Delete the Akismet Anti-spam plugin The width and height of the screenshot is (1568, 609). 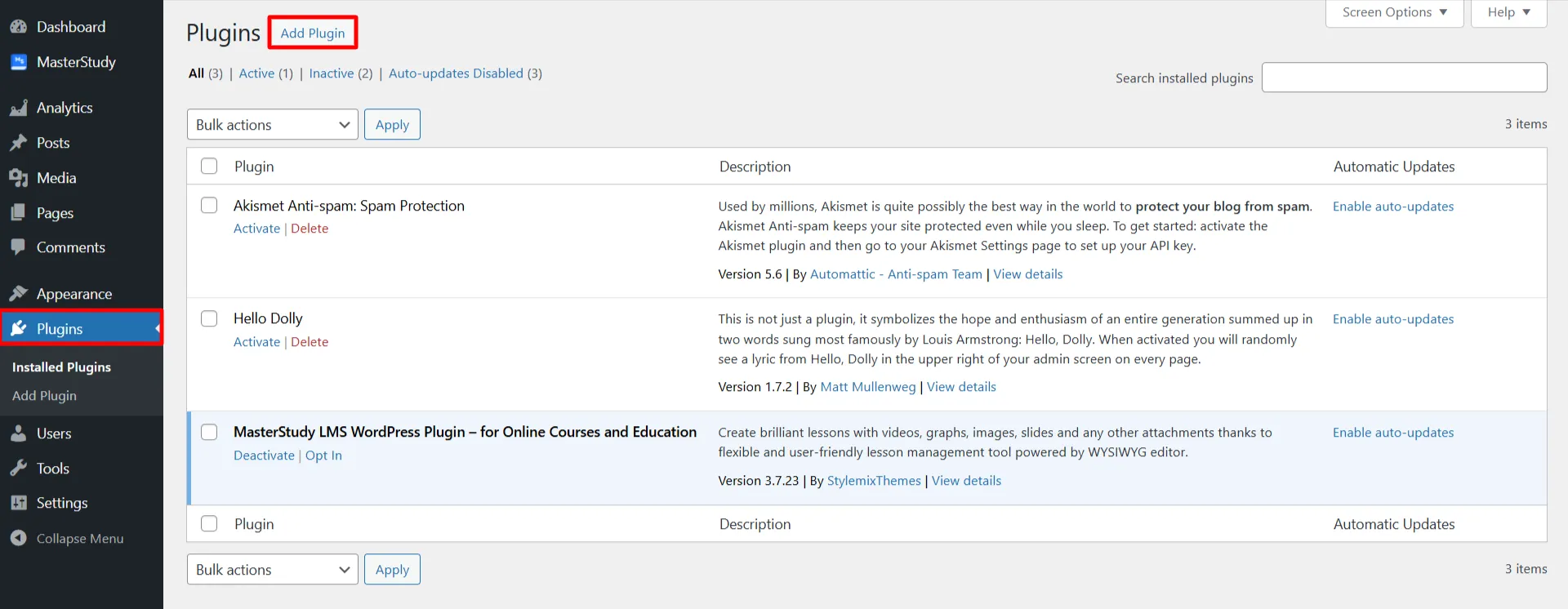pyautogui.click(x=310, y=229)
